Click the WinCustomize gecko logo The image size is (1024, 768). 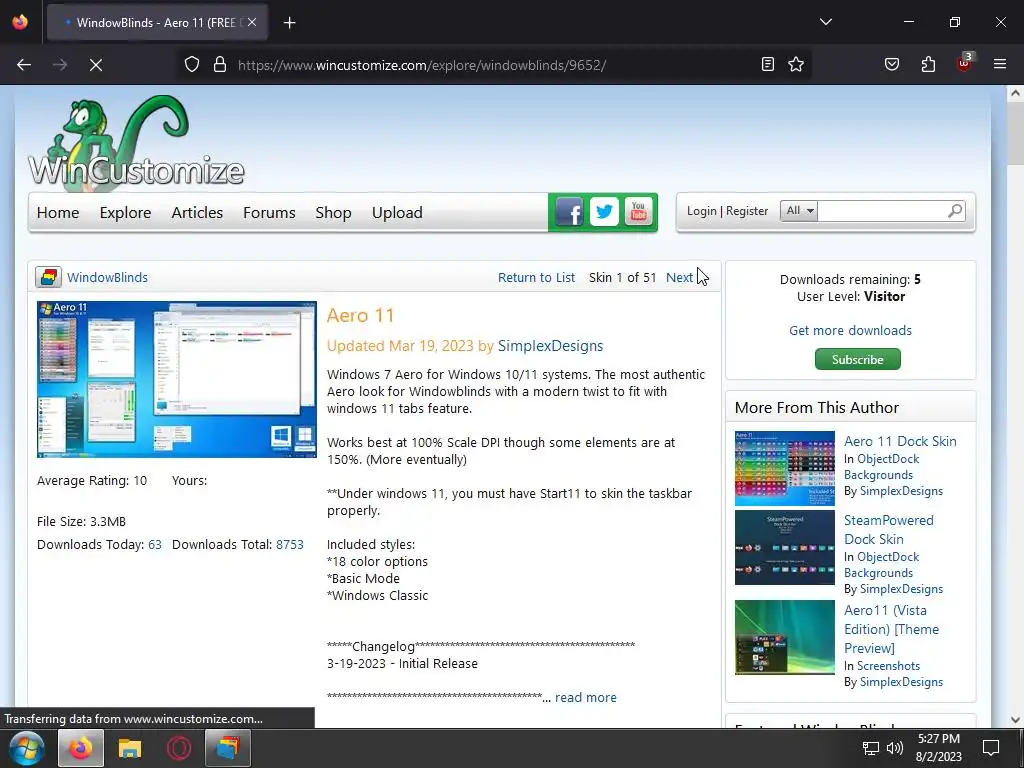click(x=136, y=142)
